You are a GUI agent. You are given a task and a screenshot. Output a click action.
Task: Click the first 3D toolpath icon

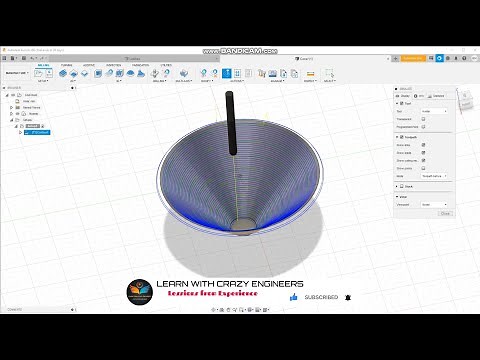[98, 73]
